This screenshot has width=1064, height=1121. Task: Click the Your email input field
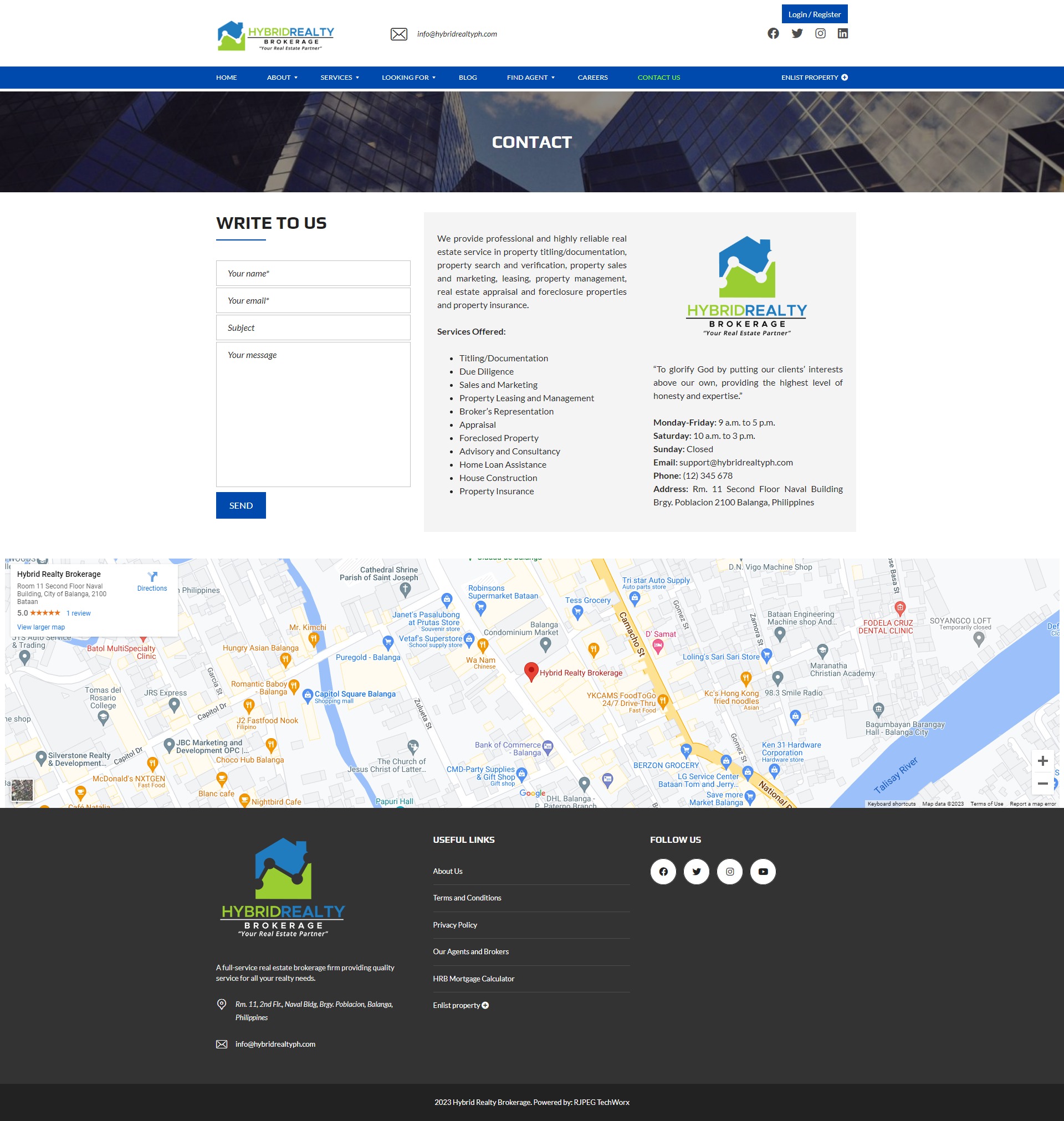[x=313, y=300]
